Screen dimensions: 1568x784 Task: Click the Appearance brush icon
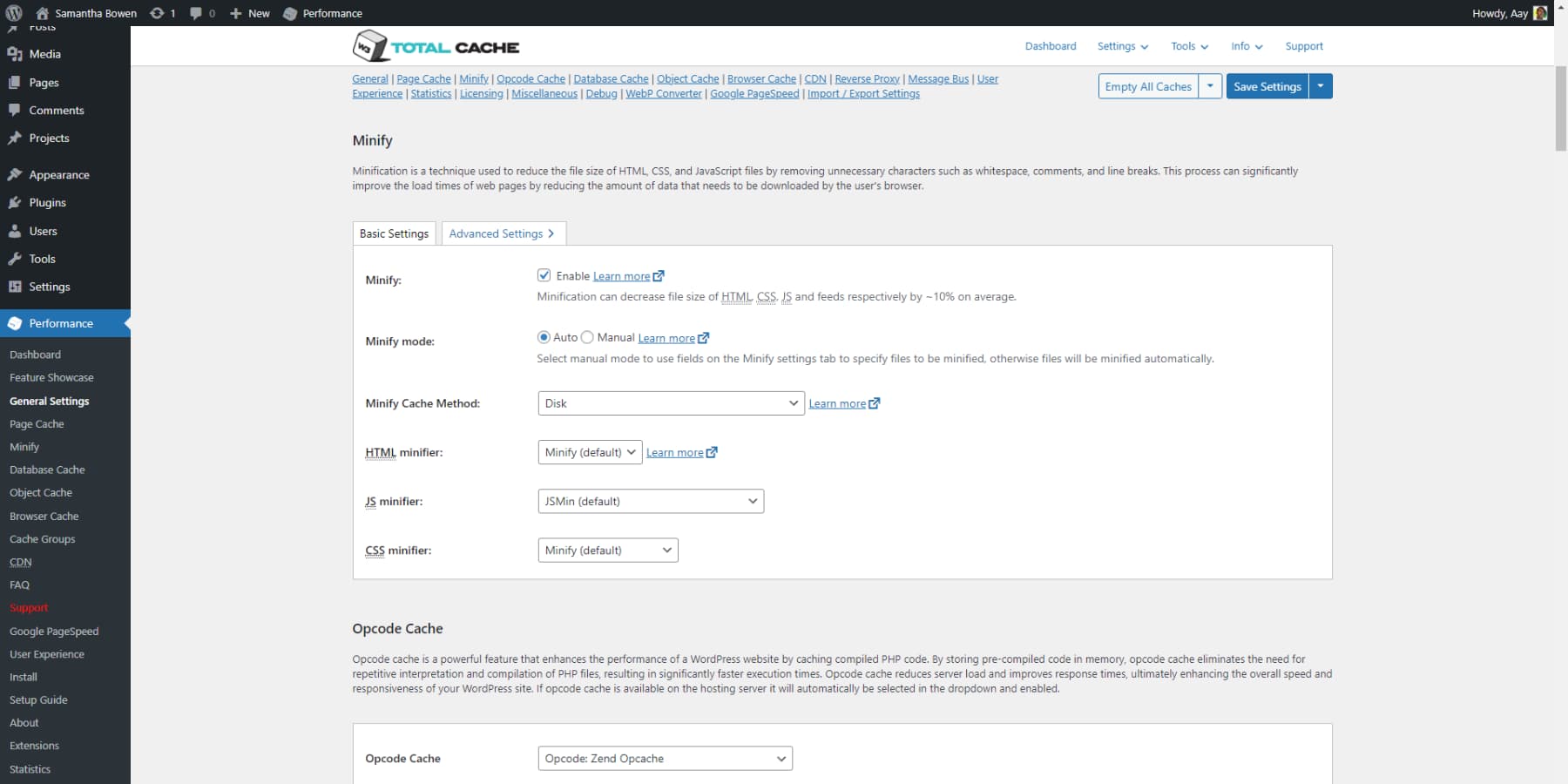coord(15,174)
